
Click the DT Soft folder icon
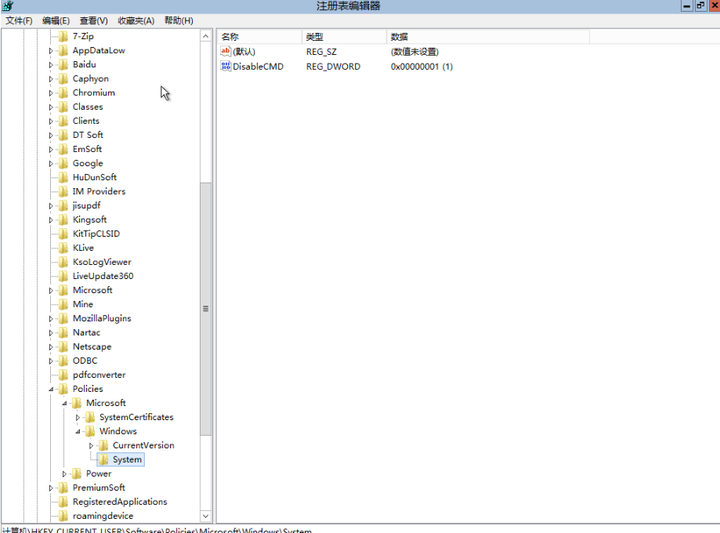(63, 135)
